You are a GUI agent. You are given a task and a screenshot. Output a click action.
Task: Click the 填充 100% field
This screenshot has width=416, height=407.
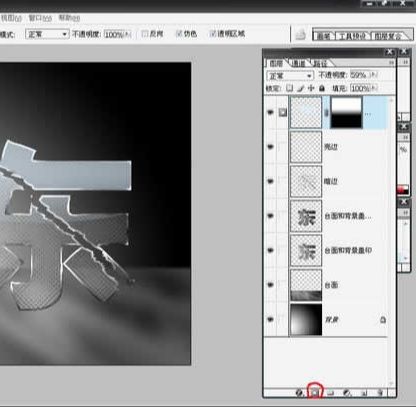tap(361, 88)
